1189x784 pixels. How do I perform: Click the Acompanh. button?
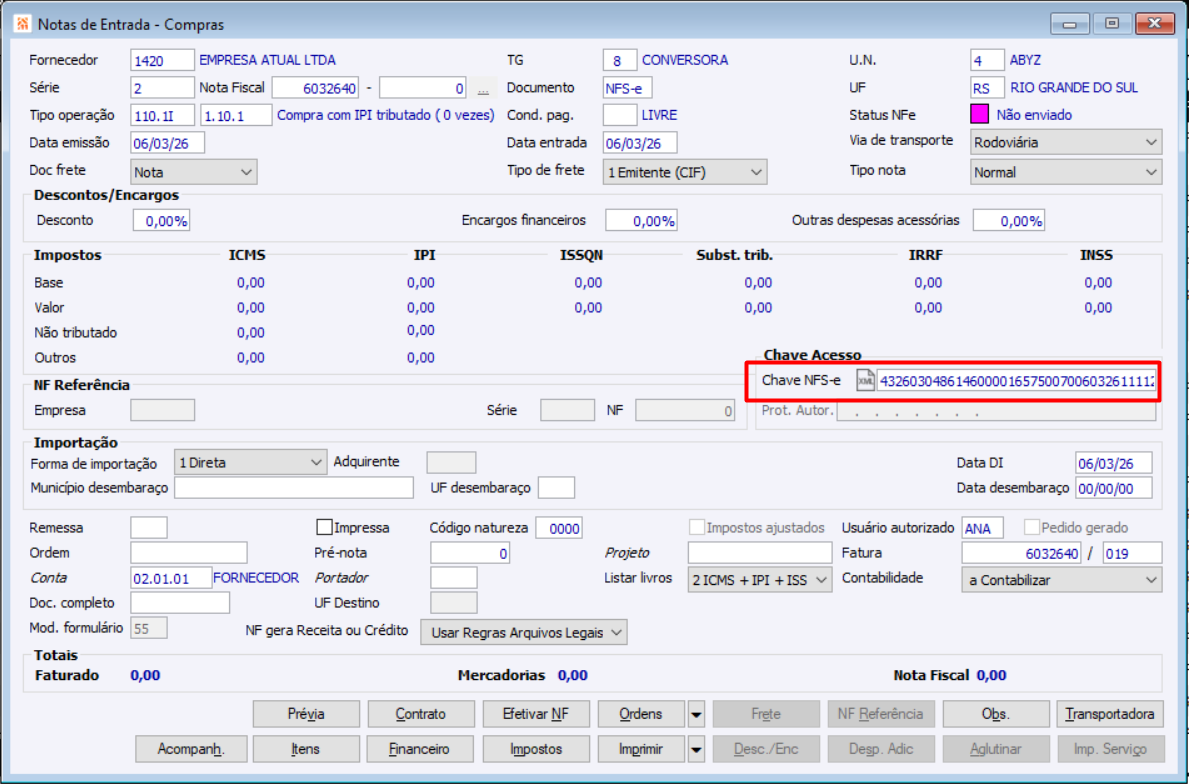(191, 749)
